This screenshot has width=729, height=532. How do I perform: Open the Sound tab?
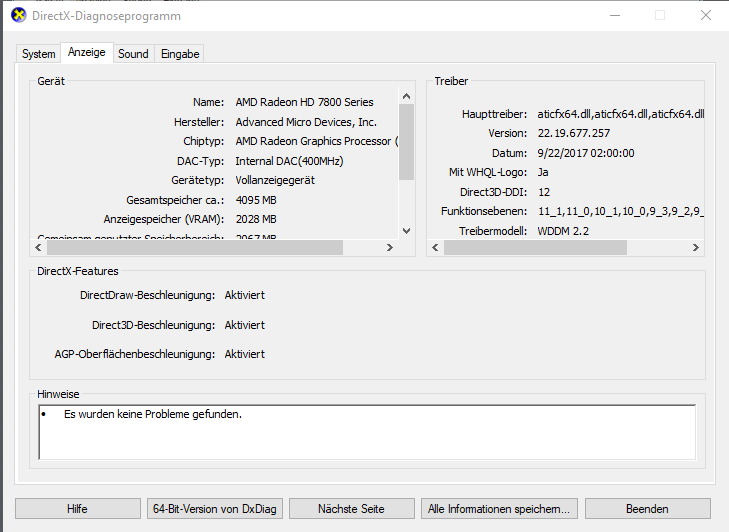click(x=133, y=54)
